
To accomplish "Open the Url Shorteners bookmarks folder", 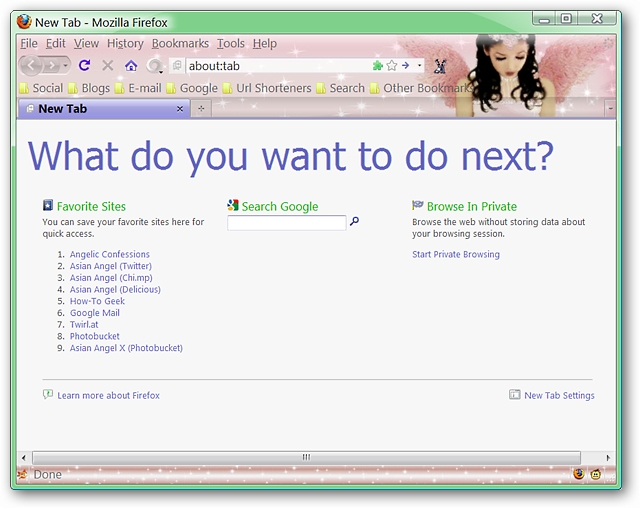I will 267,88.
